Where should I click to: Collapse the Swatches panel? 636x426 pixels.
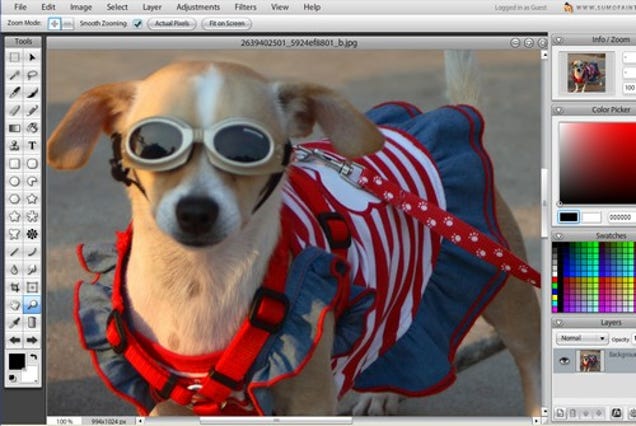pyautogui.click(x=558, y=236)
